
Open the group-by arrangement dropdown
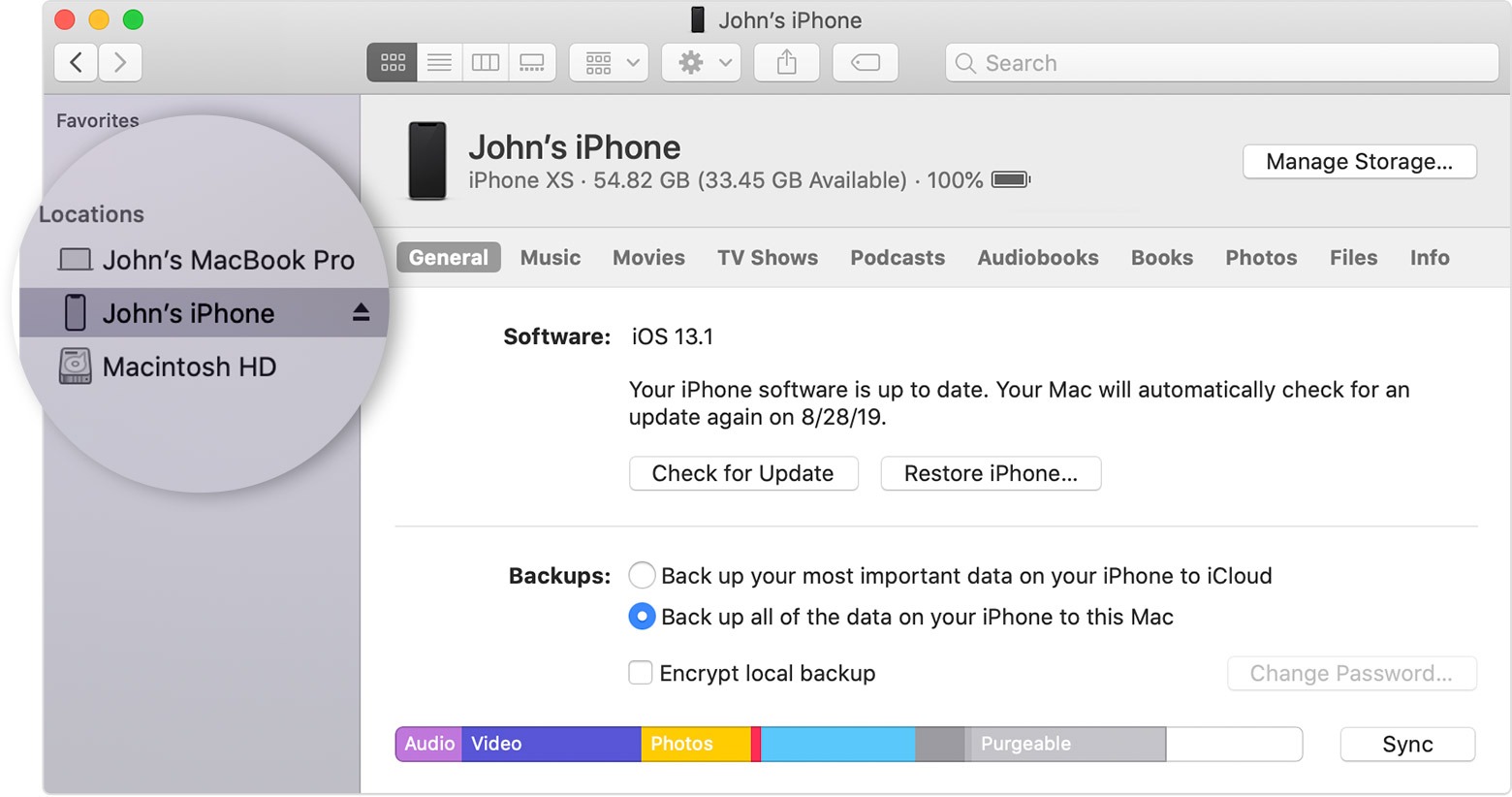click(609, 63)
